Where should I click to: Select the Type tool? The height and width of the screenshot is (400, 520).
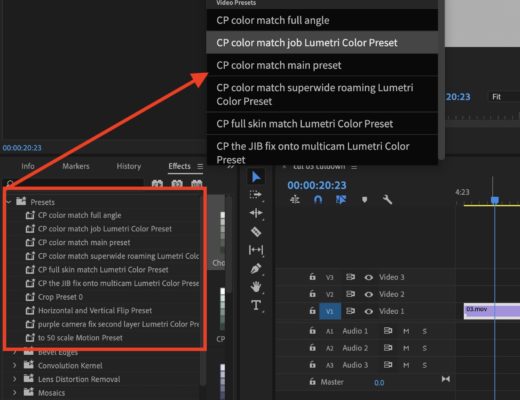point(256,305)
